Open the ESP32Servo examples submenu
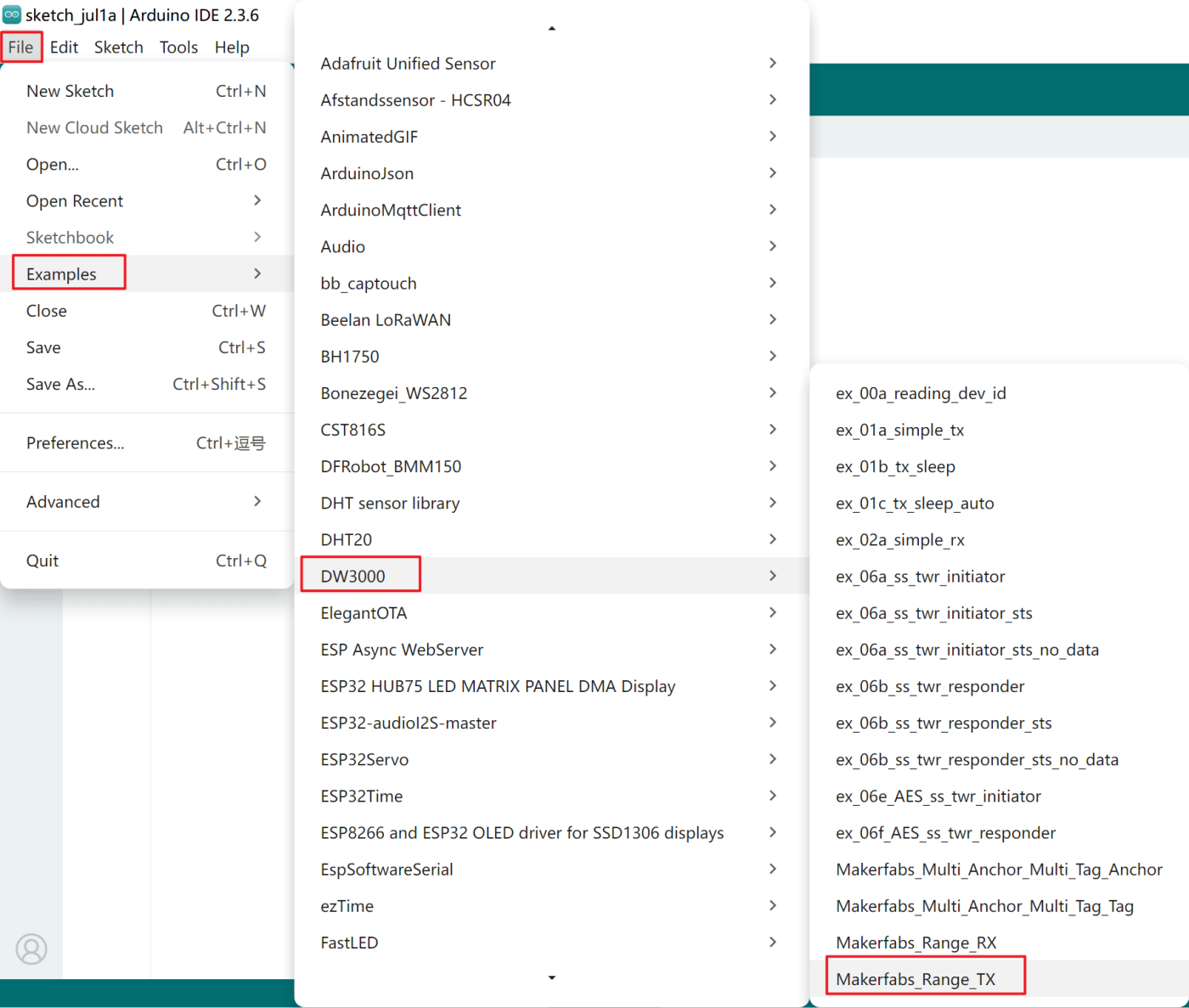1189x1008 pixels. tap(552, 759)
